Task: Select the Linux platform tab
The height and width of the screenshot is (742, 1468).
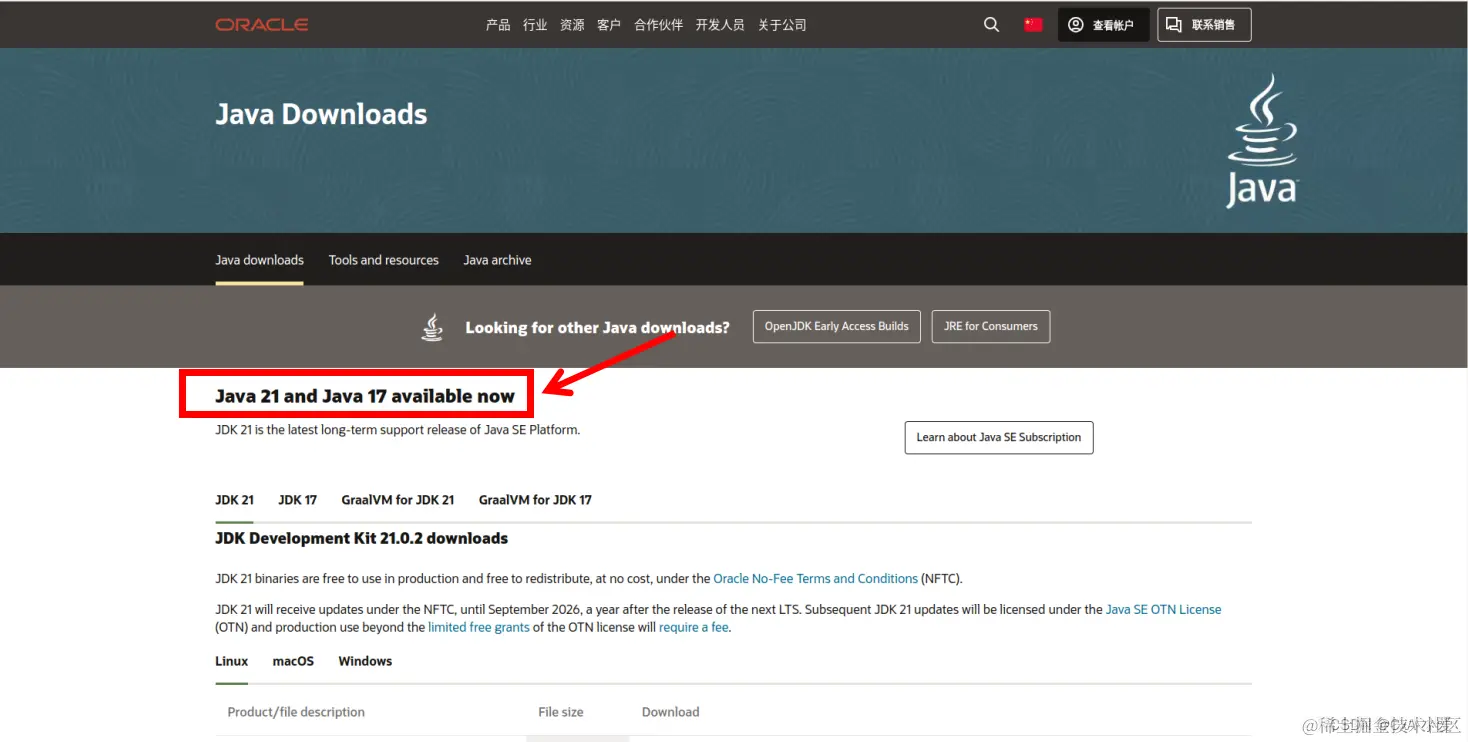Action: coord(231,661)
